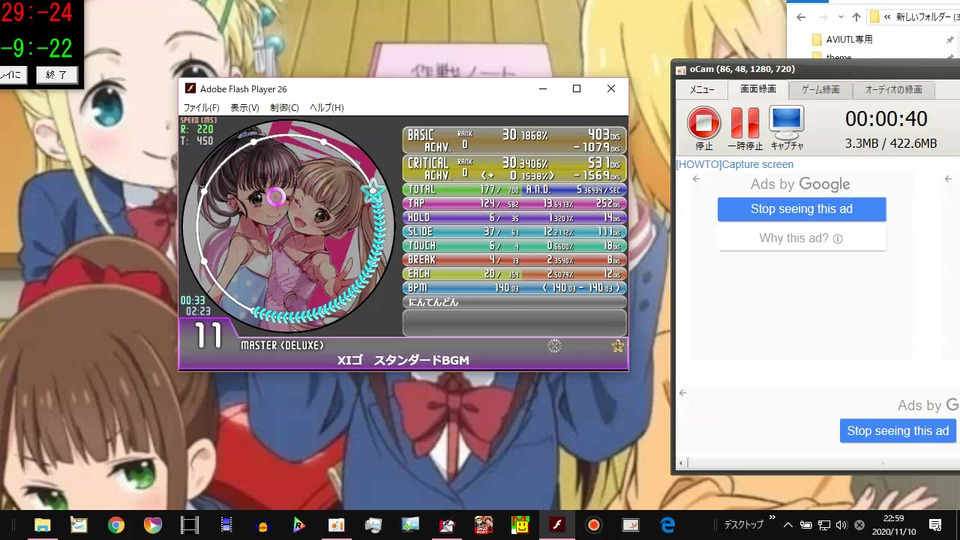Viewport: 960px width, 540px height.
Task: Open Explorer recent locations dropdown arrow
Action: click(x=841, y=17)
